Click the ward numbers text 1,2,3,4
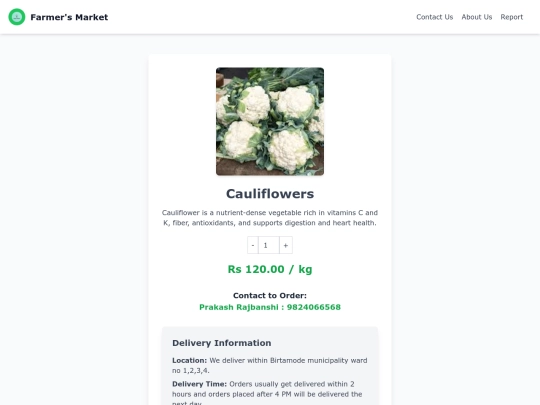 pos(196,371)
